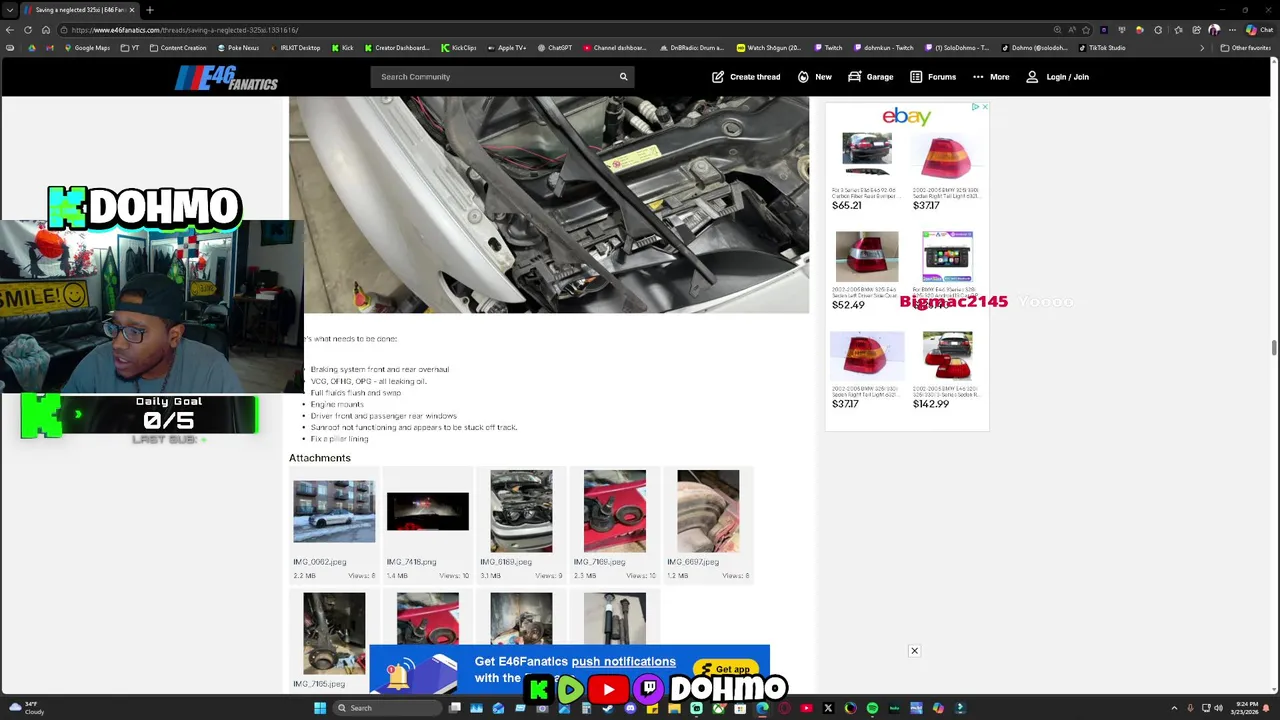Open the Creator Dashboard bookmark
The height and width of the screenshot is (720, 1280).
(x=397, y=48)
